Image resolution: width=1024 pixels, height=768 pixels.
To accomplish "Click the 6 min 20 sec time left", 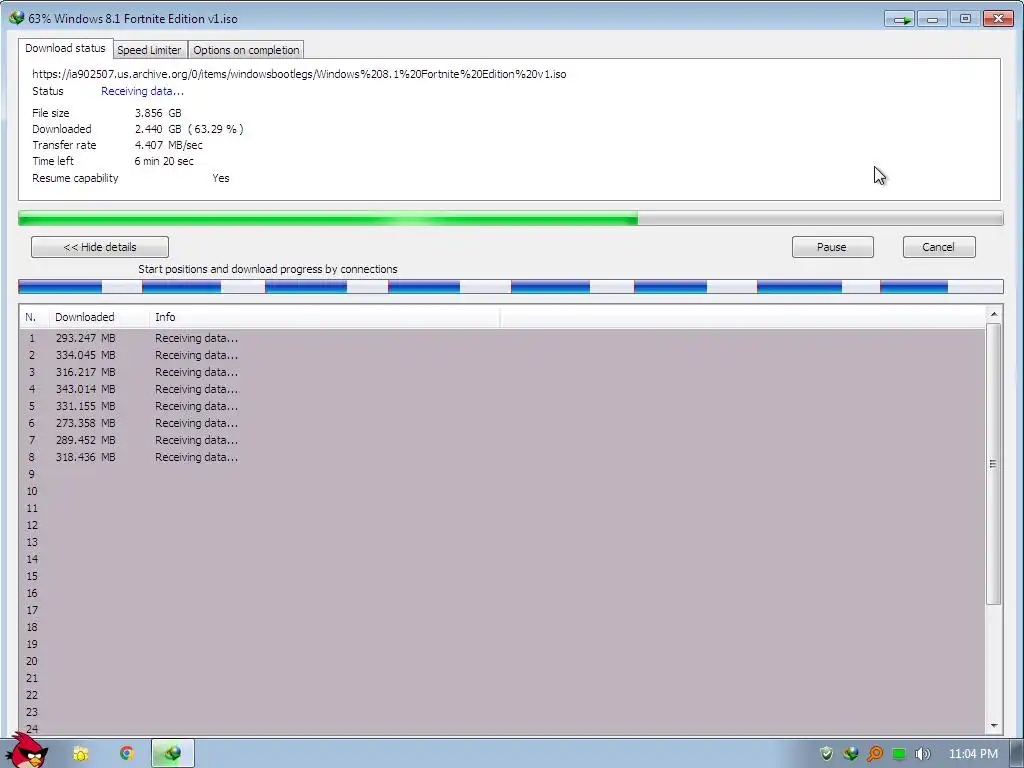I will (164, 161).
